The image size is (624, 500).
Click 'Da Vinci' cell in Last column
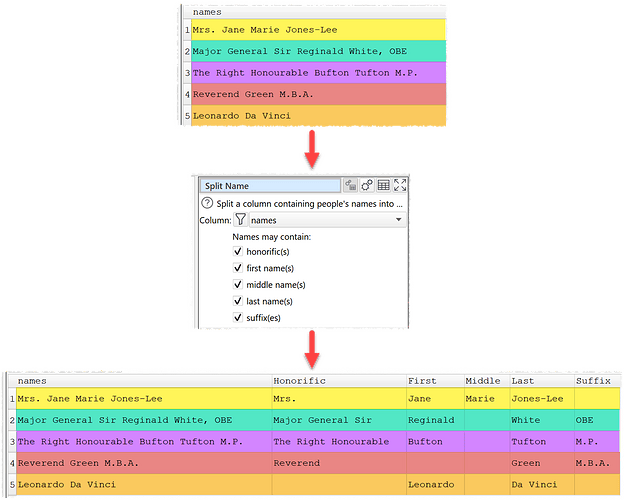click(x=542, y=484)
